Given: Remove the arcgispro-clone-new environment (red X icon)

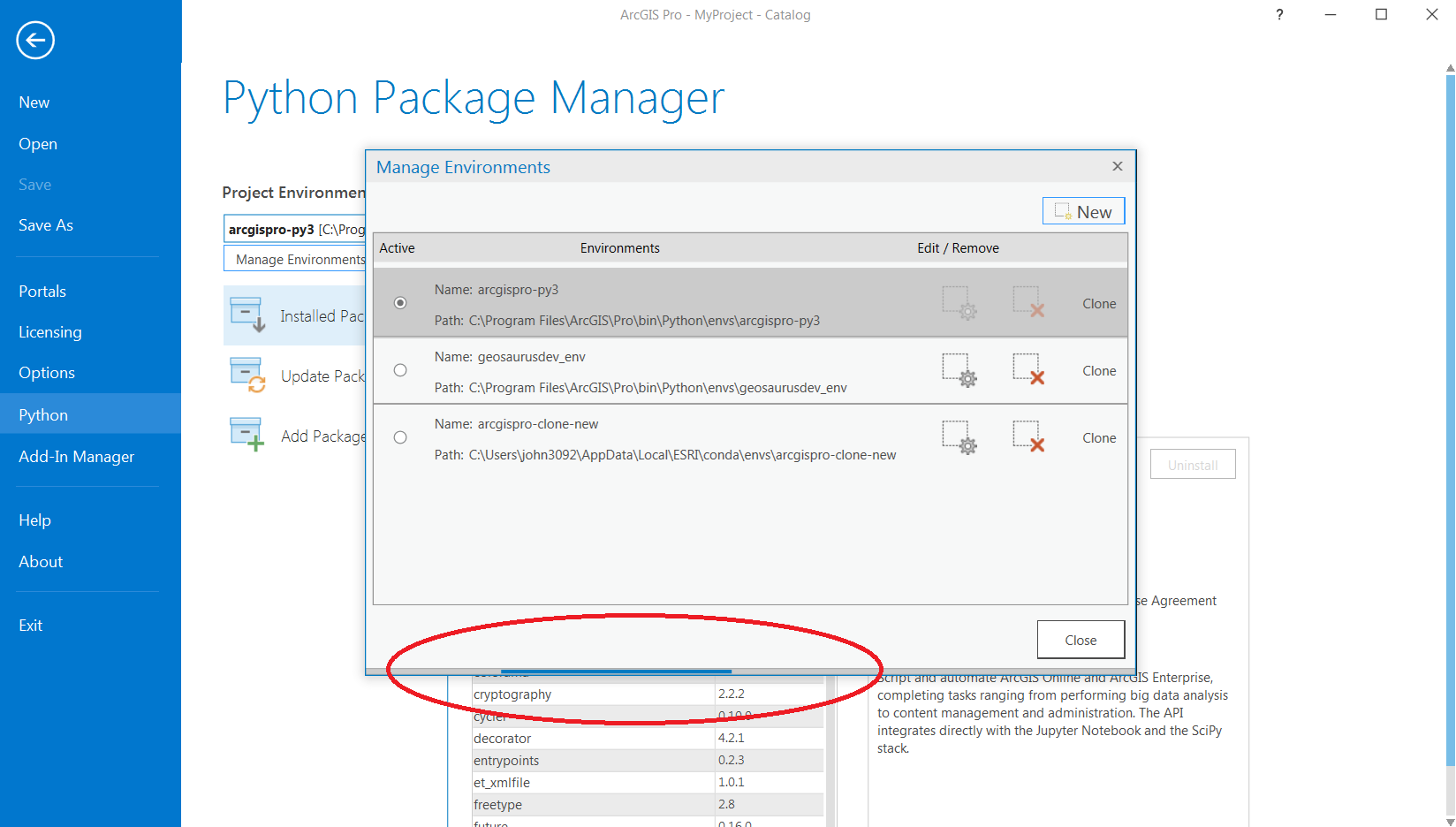Looking at the screenshot, I should click(x=1029, y=436).
